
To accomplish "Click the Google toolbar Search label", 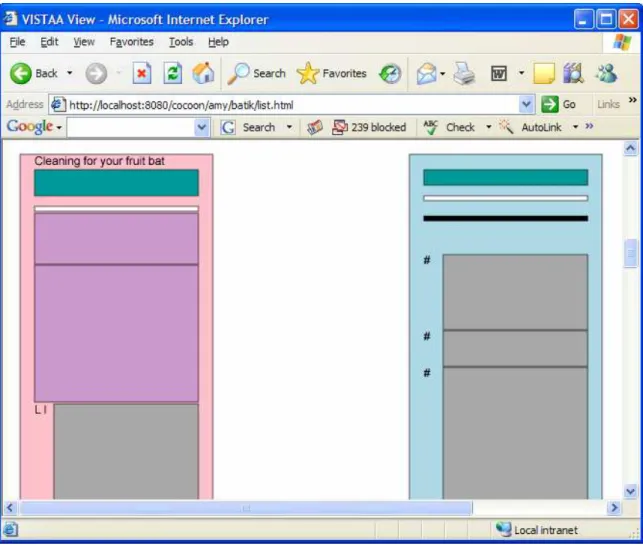I will [x=259, y=128].
